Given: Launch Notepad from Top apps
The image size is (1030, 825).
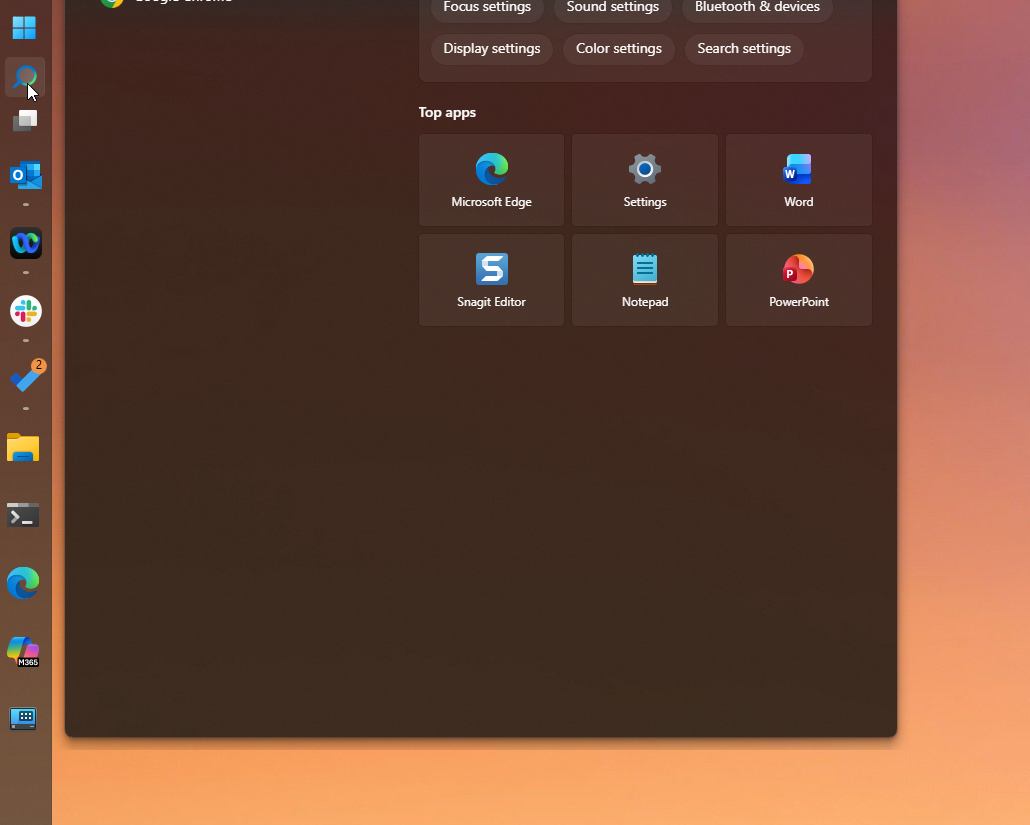Looking at the screenshot, I should coord(644,280).
